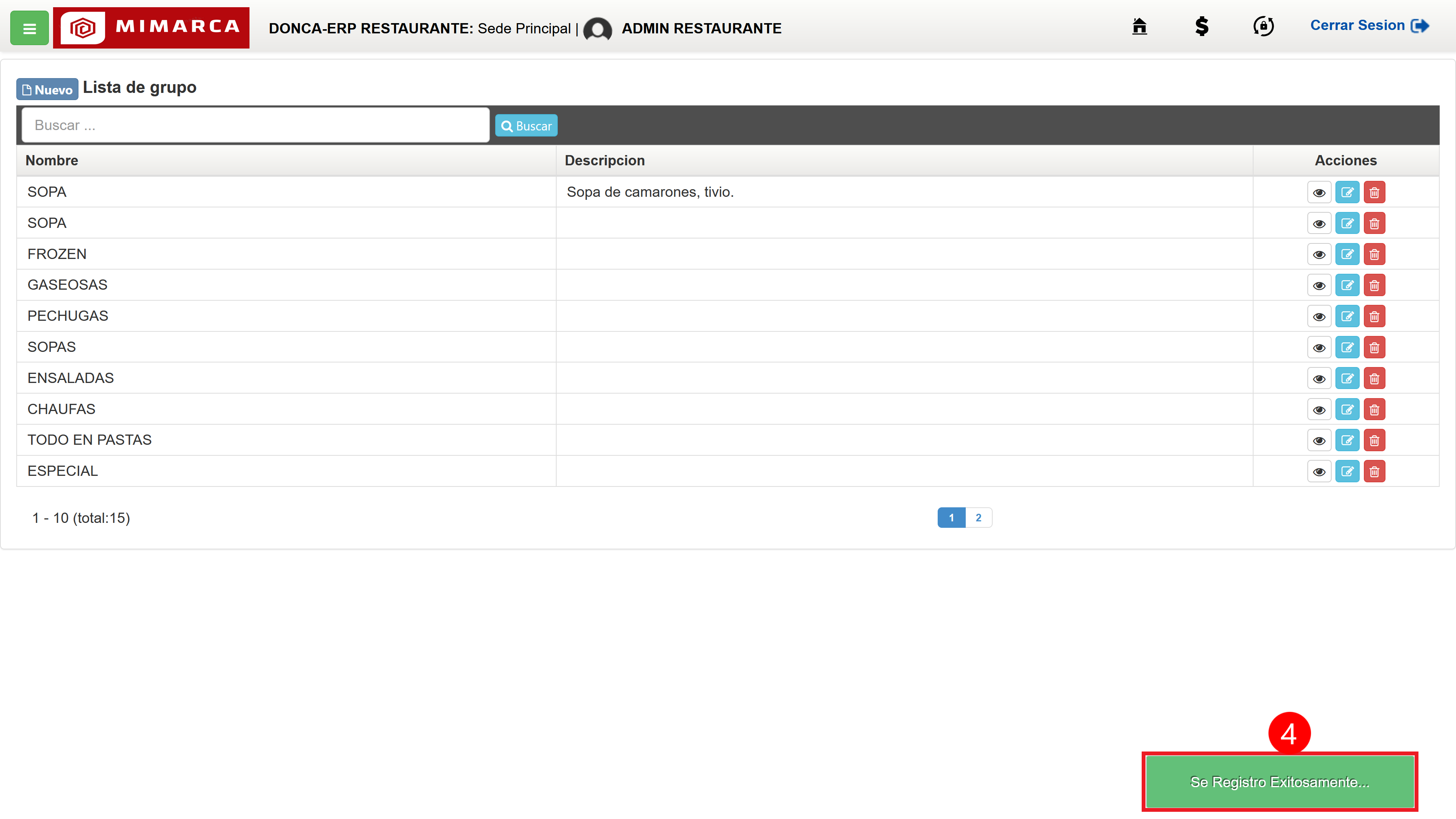The width and height of the screenshot is (1456, 819).
Task: Select the PECHUGAS name cell
Action: [286, 316]
